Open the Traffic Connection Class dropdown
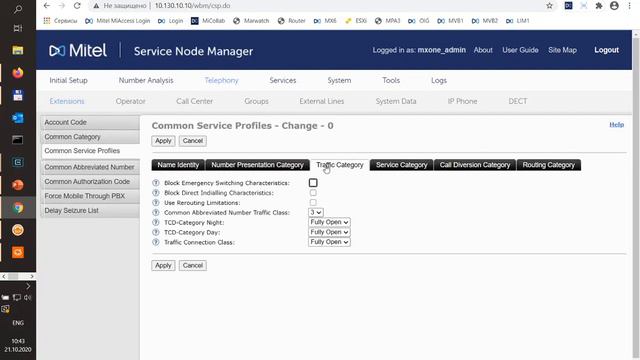The width and height of the screenshot is (640, 360). (329, 242)
